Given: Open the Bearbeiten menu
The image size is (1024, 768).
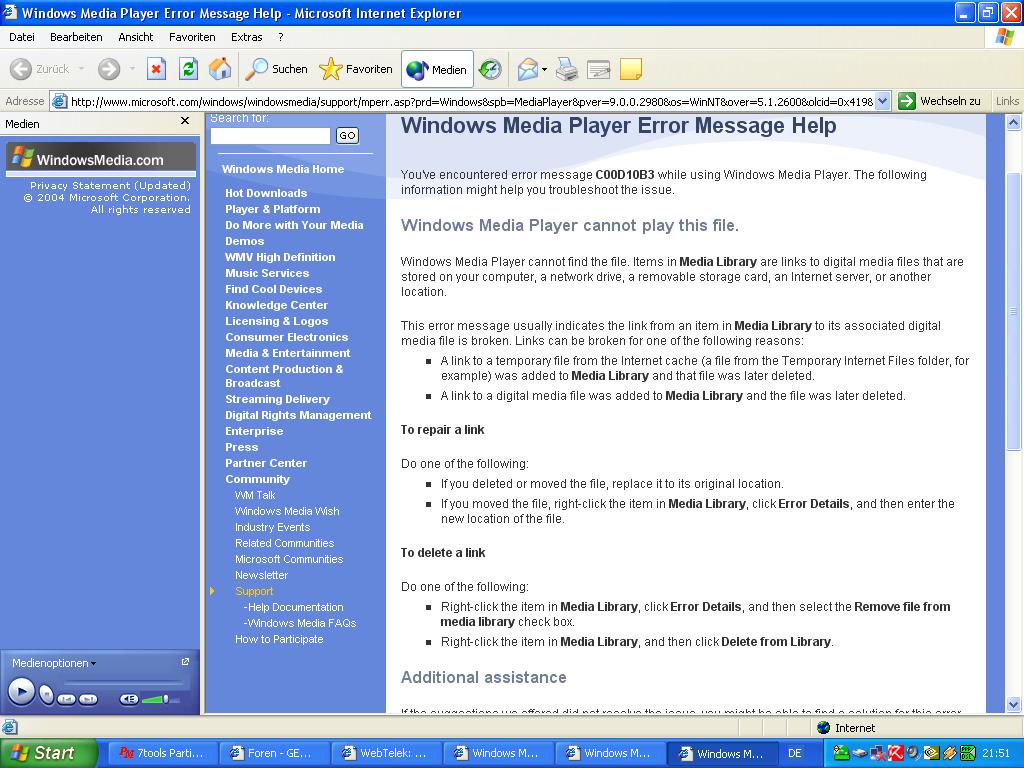Looking at the screenshot, I should pos(76,37).
